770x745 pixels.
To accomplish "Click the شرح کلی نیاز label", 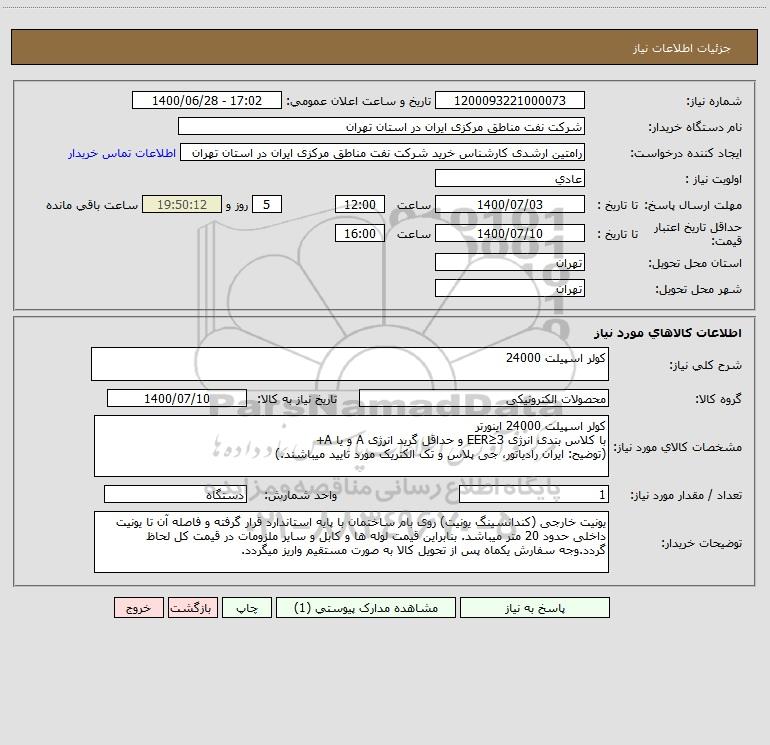I will click(706, 365).
